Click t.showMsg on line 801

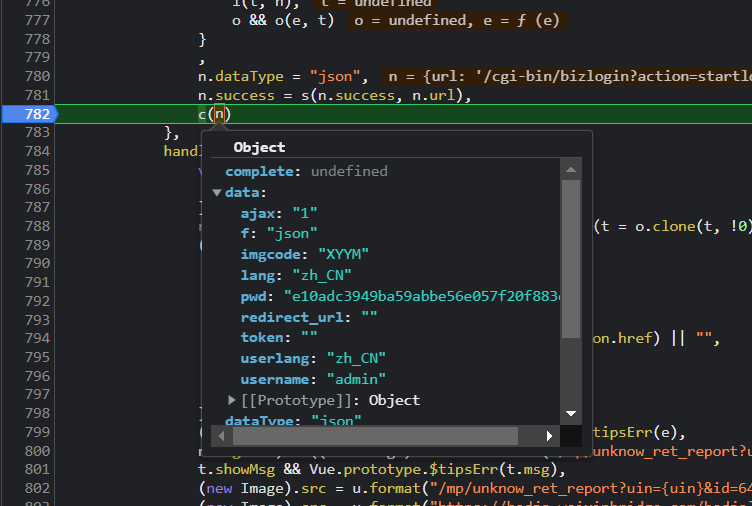point(236,469)
